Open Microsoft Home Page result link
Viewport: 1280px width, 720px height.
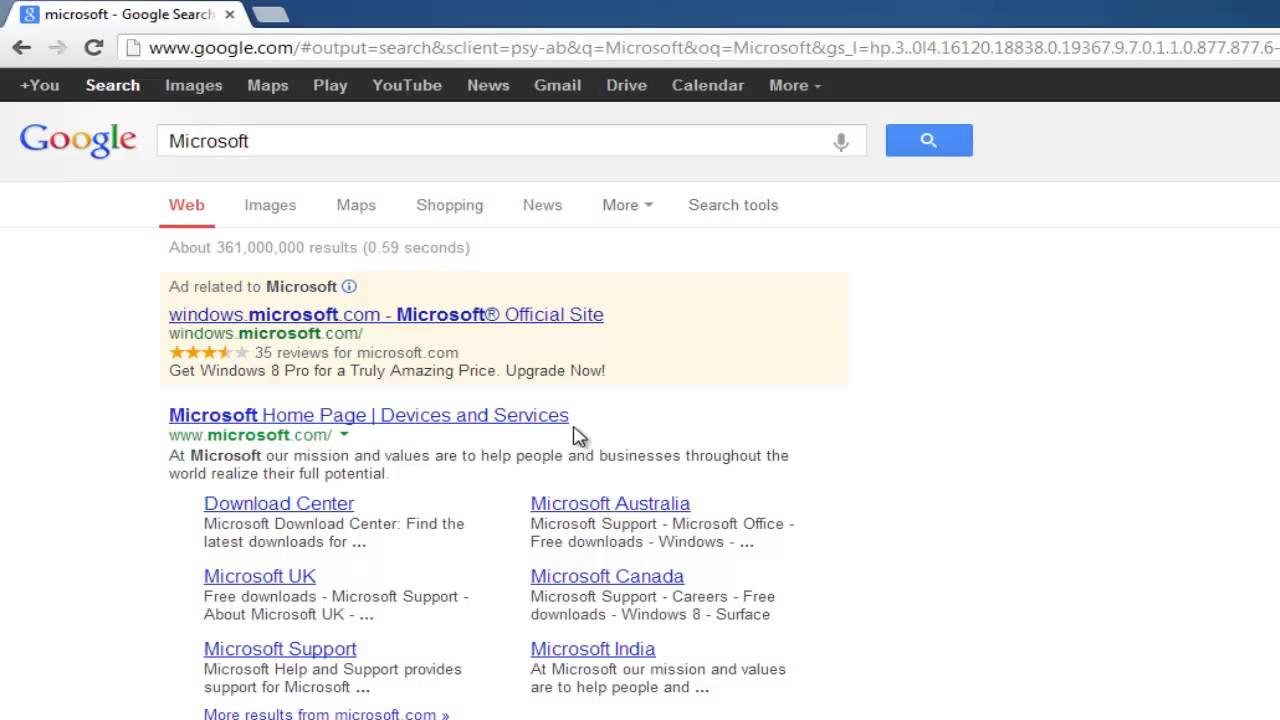[369, 415]
